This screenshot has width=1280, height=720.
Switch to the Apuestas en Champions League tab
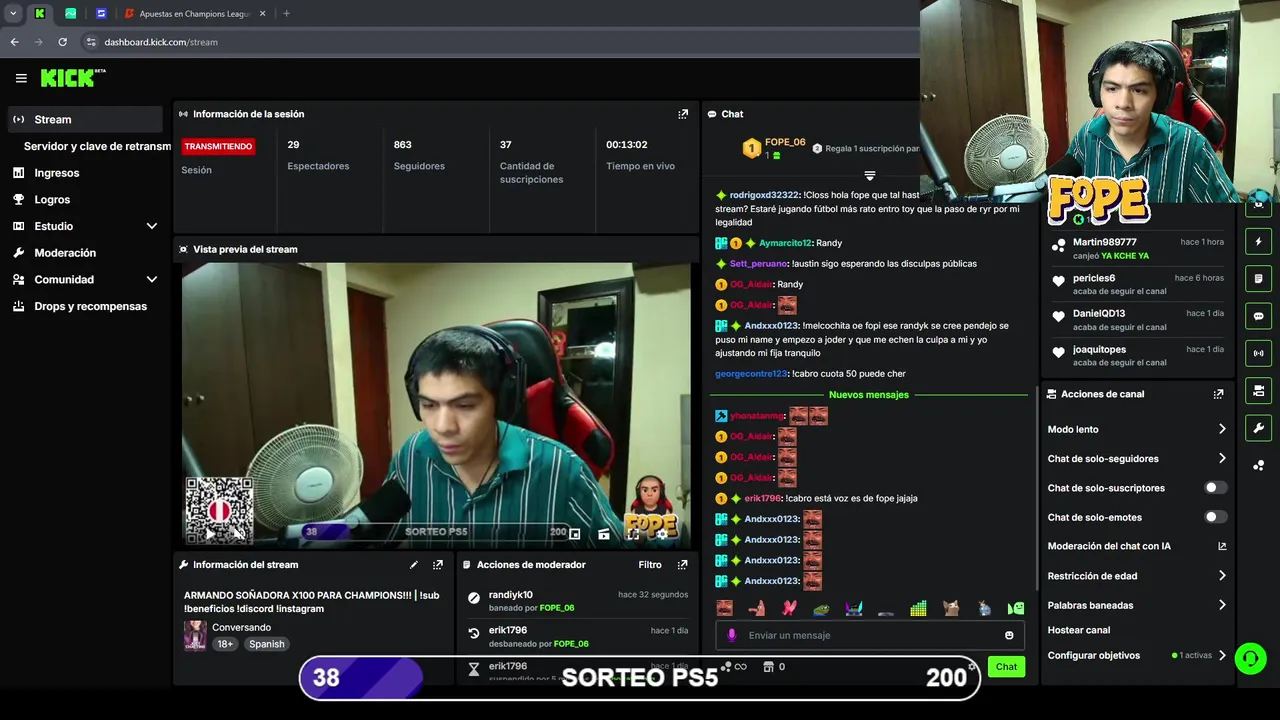pos(194,14)
